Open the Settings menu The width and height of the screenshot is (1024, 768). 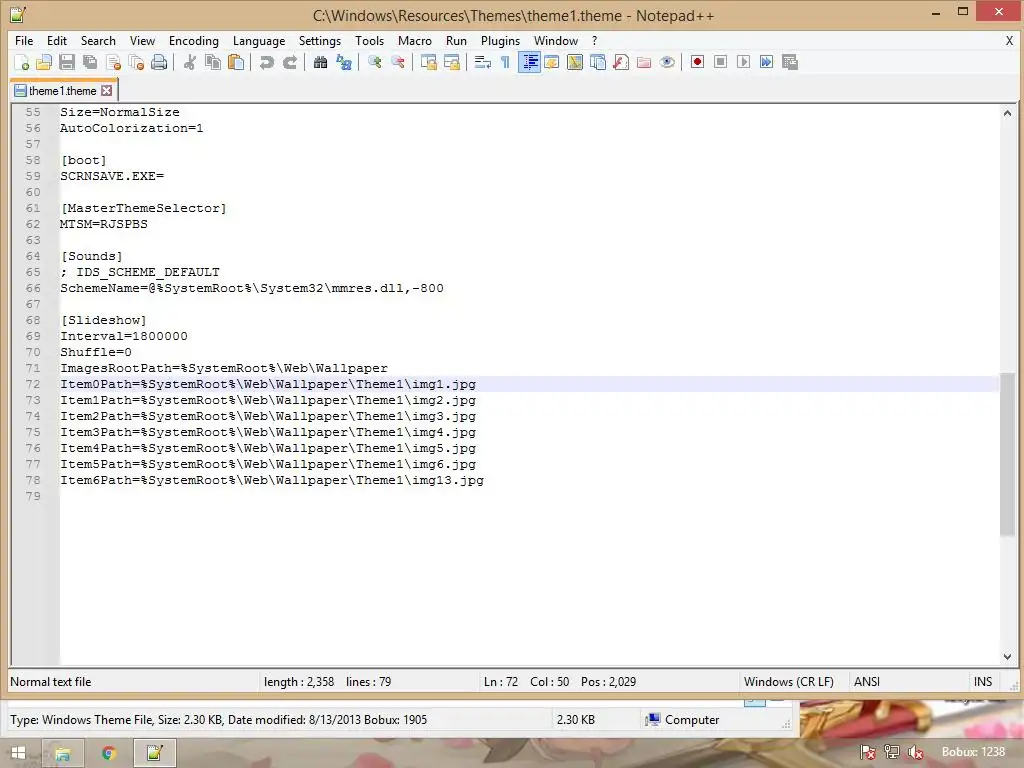tap(320, 40)
